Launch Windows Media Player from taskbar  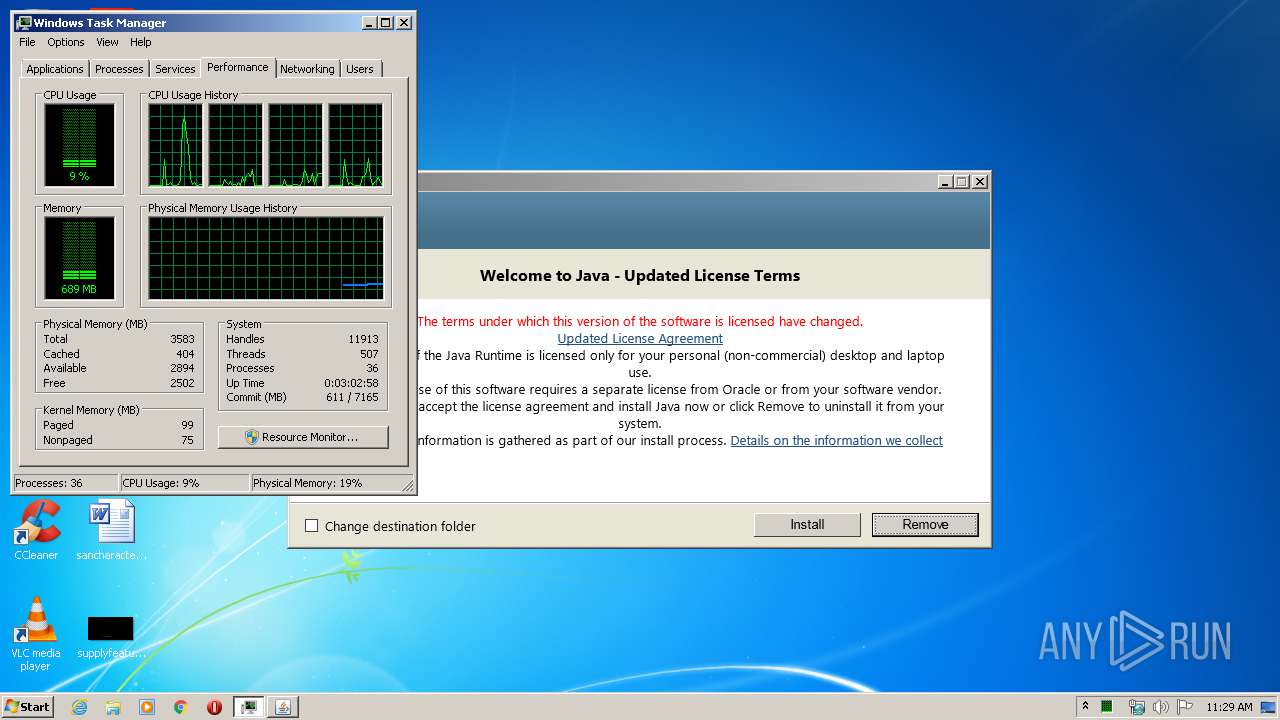(147, 707)
